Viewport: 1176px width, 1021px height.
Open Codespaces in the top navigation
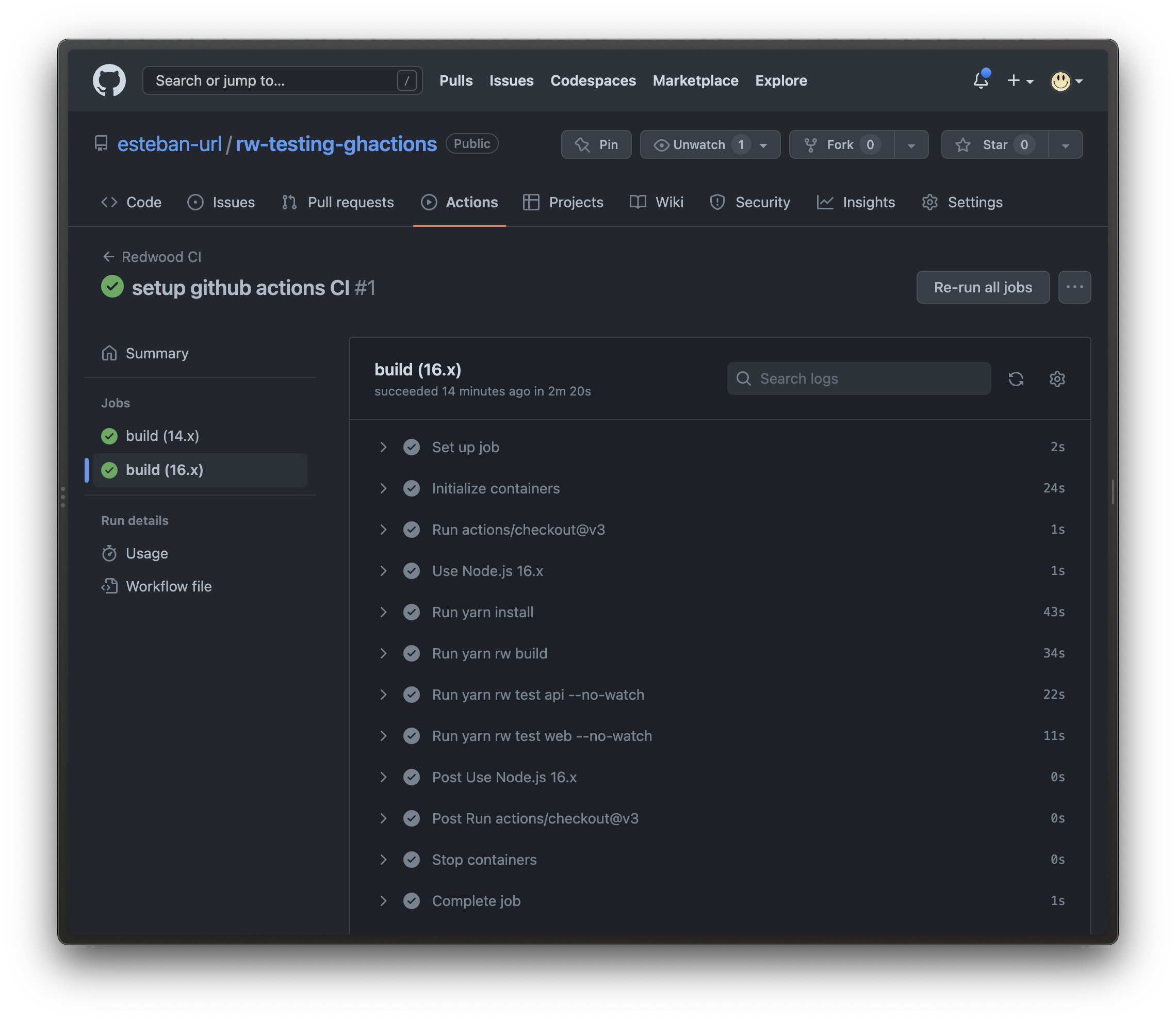pos(593,80)
